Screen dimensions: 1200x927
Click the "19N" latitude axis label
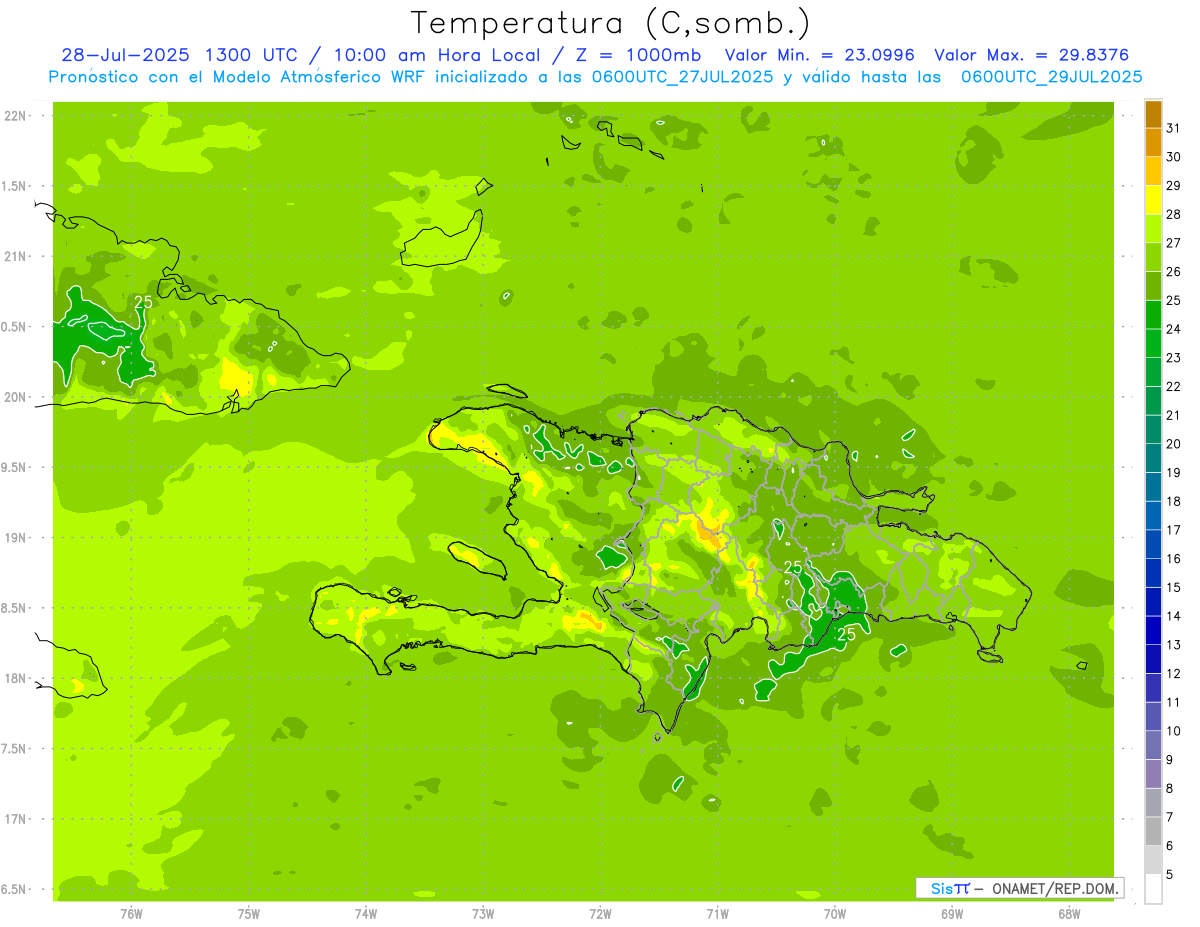[x=16, y=538]
